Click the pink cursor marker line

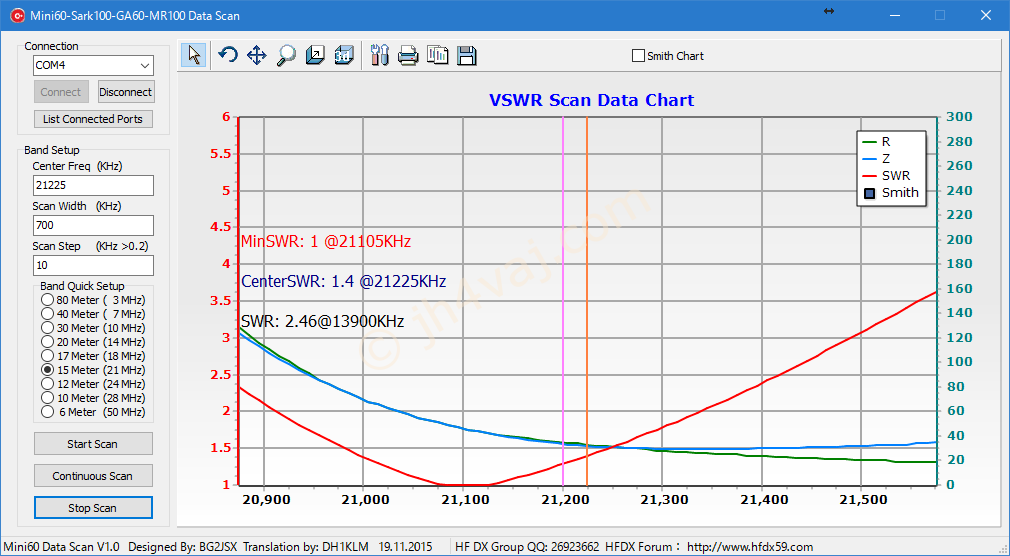pos(563,301)
